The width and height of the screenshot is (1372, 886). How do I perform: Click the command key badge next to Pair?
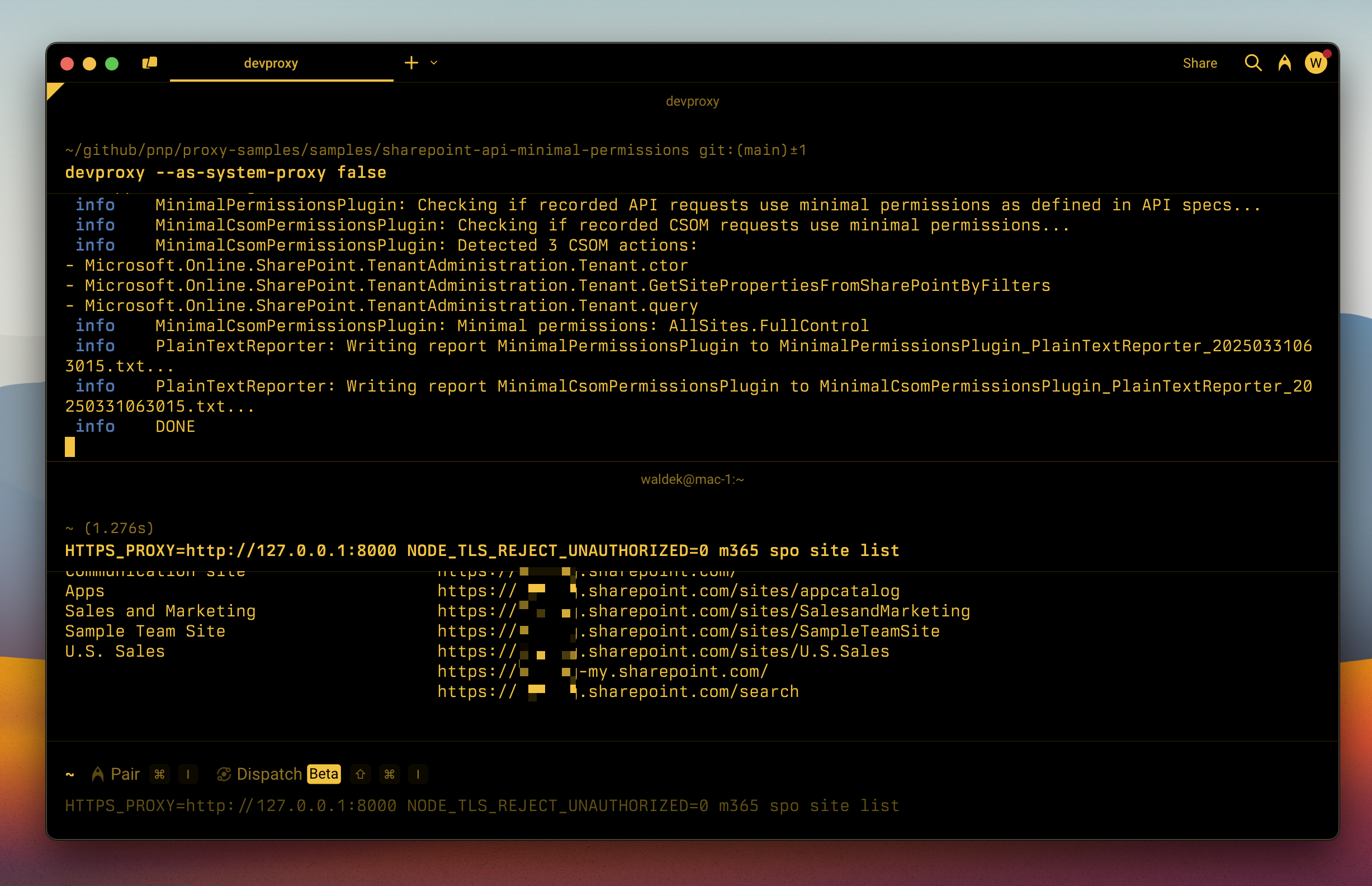coord(160,774)
